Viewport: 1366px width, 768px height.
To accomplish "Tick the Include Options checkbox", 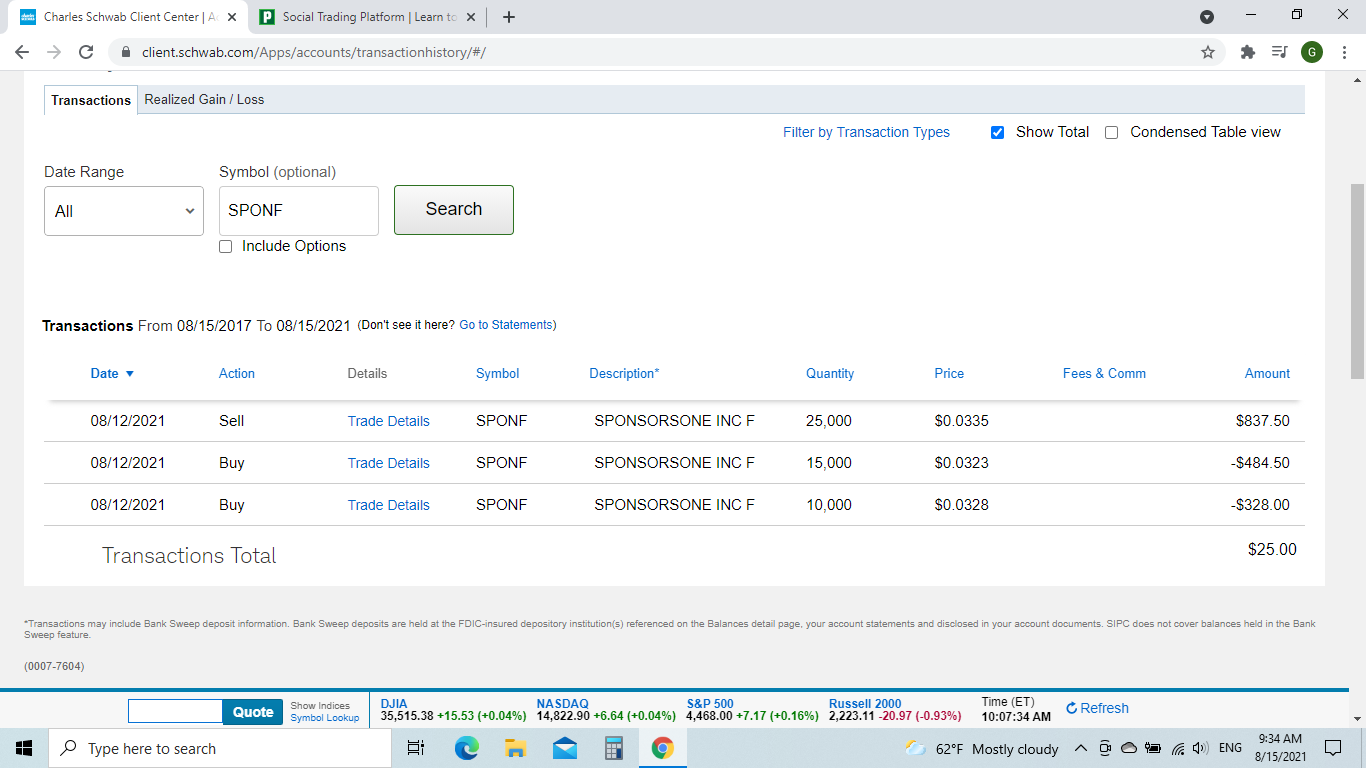I will 226,246.
